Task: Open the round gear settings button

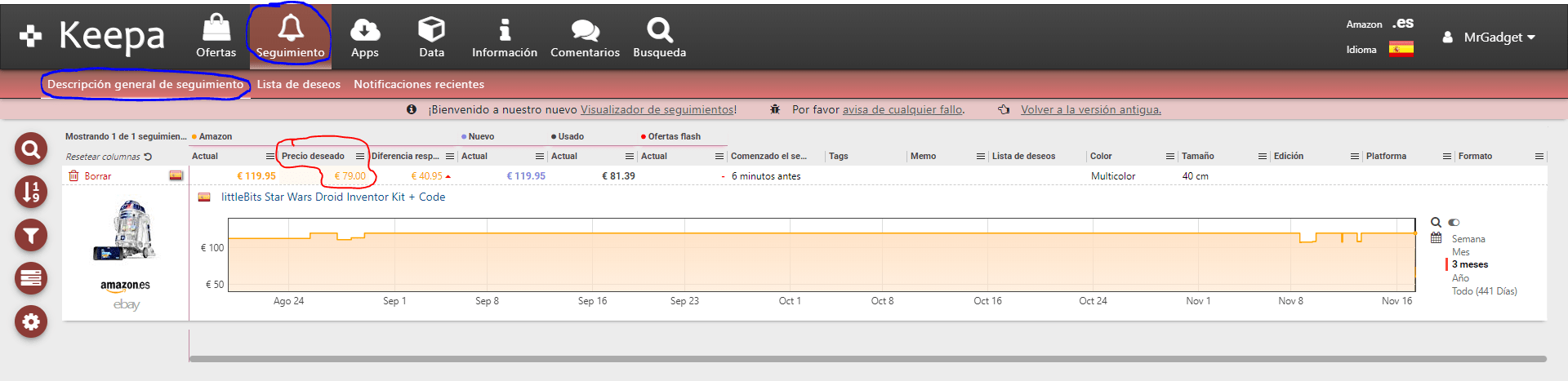Action: 31,321
